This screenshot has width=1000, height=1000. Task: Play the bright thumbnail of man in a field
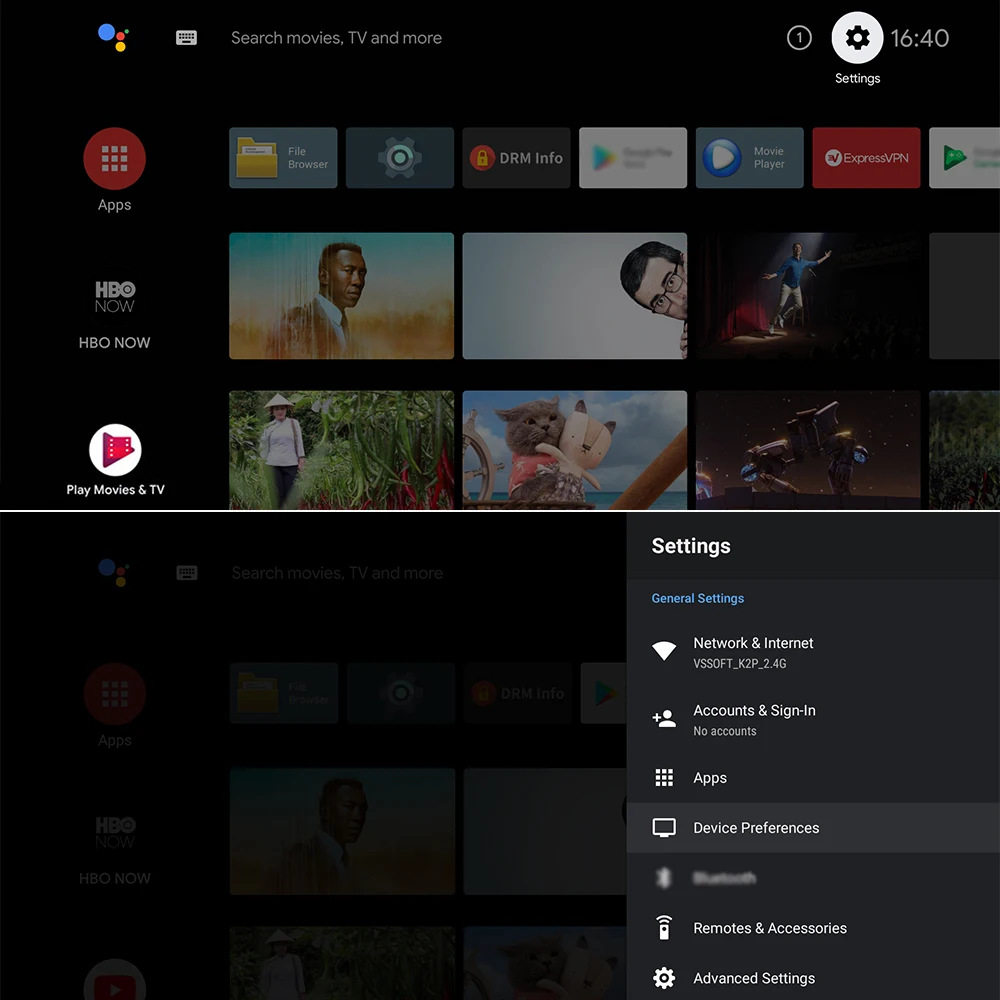tap(341, 296)
